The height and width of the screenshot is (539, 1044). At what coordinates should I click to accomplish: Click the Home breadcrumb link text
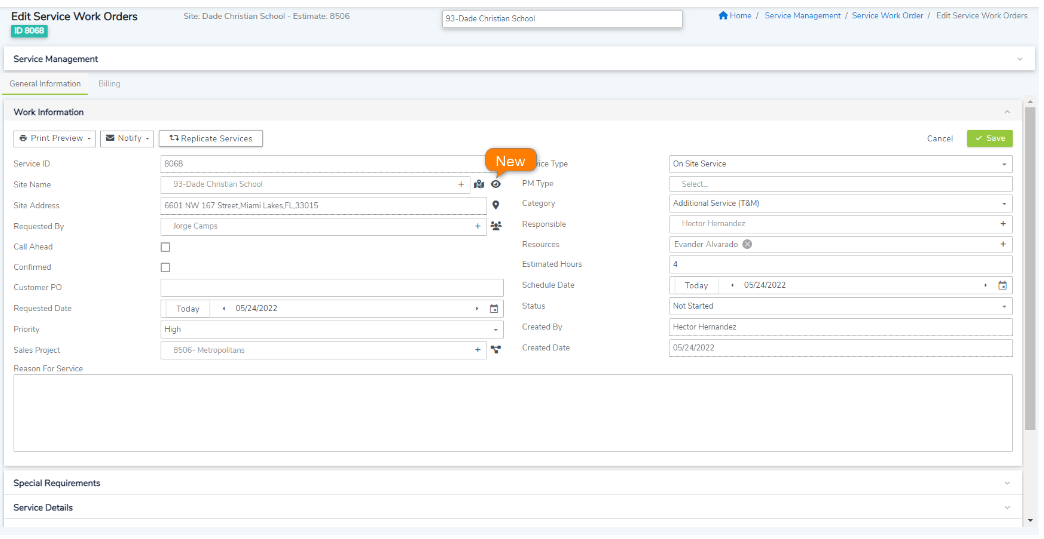pos(740,15)
